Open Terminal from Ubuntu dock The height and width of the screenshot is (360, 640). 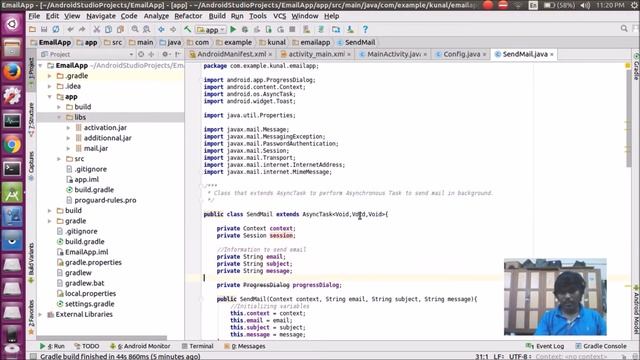point(12,169)
